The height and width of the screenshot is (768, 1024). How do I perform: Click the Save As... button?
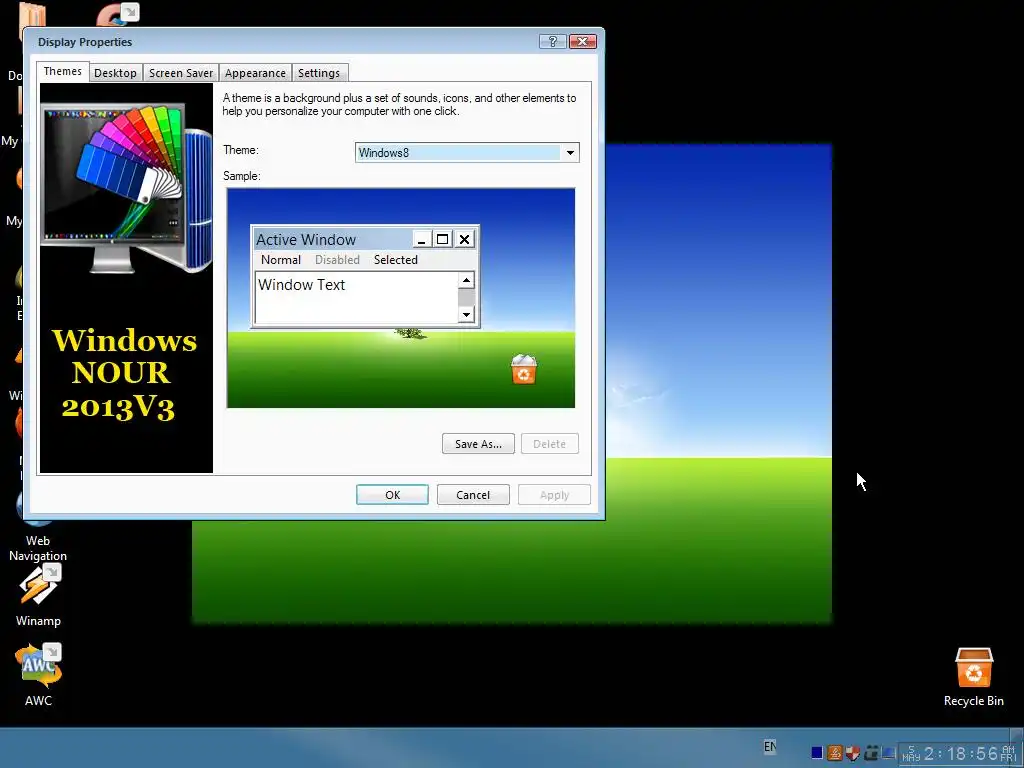[478, 443]
